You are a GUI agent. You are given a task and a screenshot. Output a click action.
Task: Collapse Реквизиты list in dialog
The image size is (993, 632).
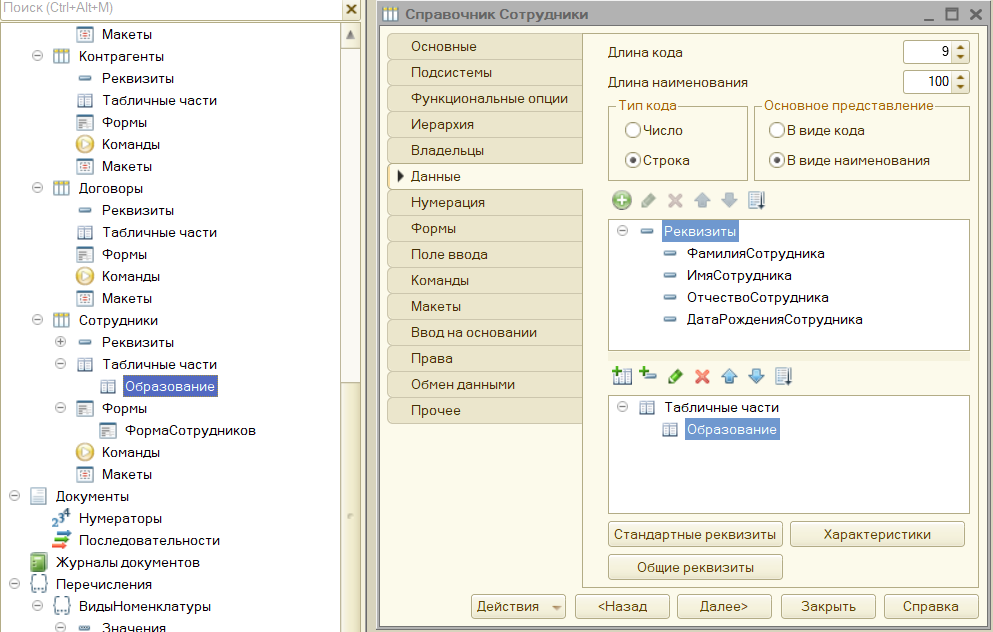(623, 231)
